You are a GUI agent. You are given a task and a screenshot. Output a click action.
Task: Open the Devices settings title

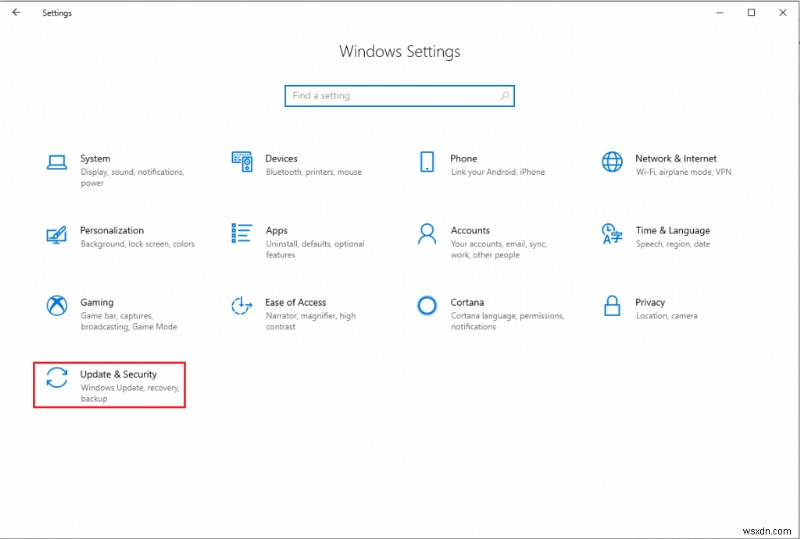pyautogui.click(x=281, y=159)
